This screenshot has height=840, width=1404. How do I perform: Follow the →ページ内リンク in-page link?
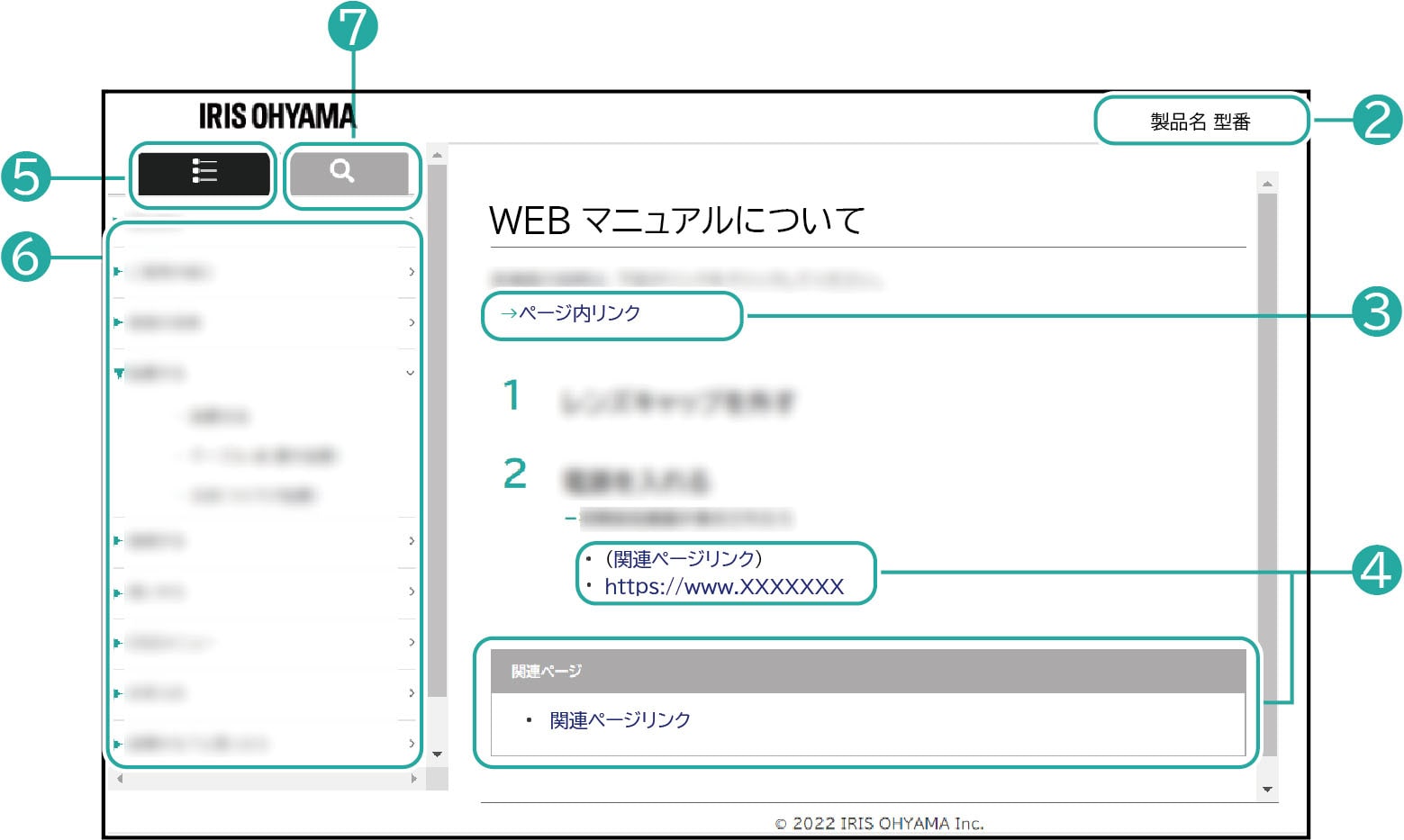point(571,313)
